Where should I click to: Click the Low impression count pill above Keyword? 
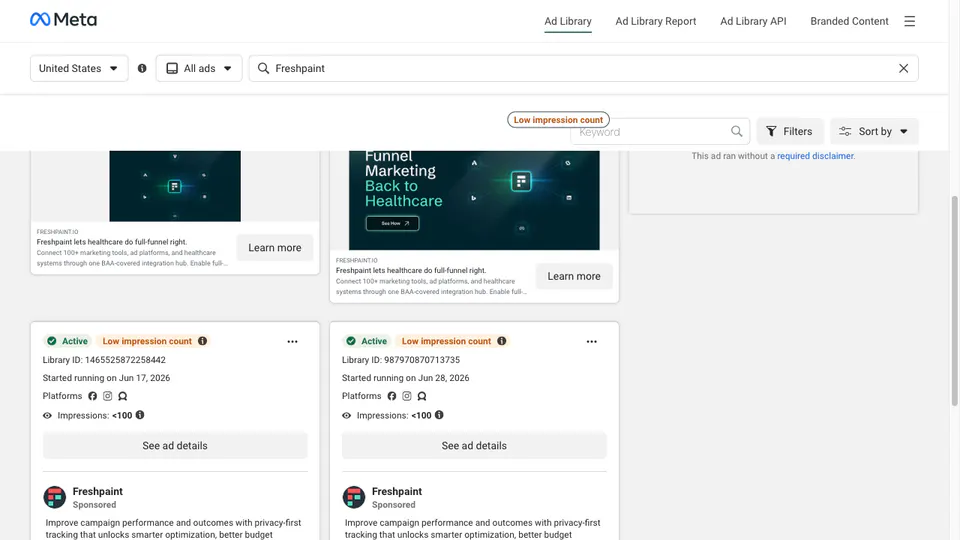[x=558, y=120]
